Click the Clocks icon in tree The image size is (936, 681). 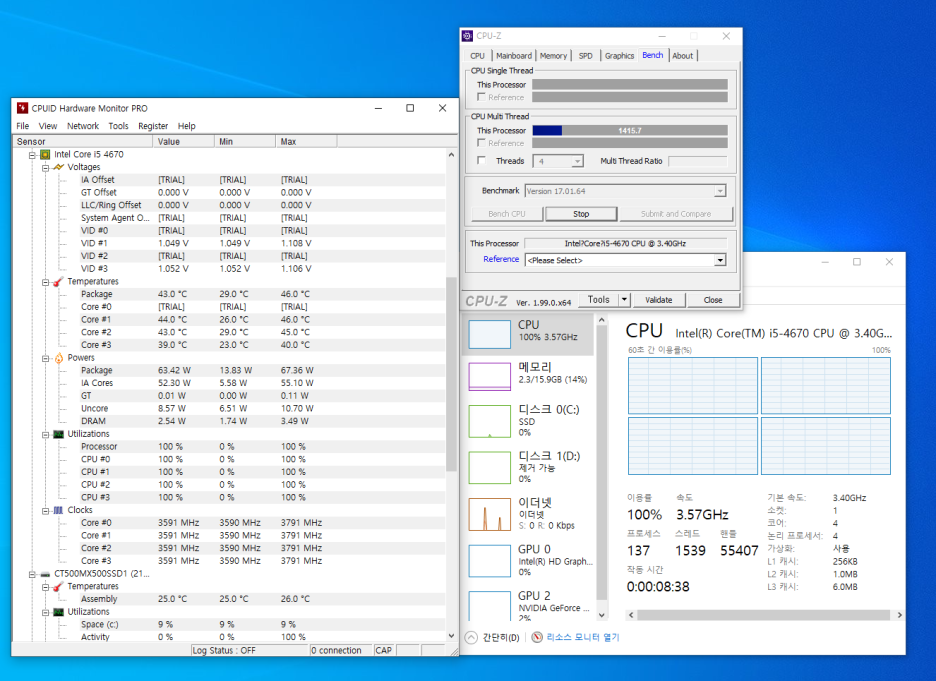[x=58, y=510]
